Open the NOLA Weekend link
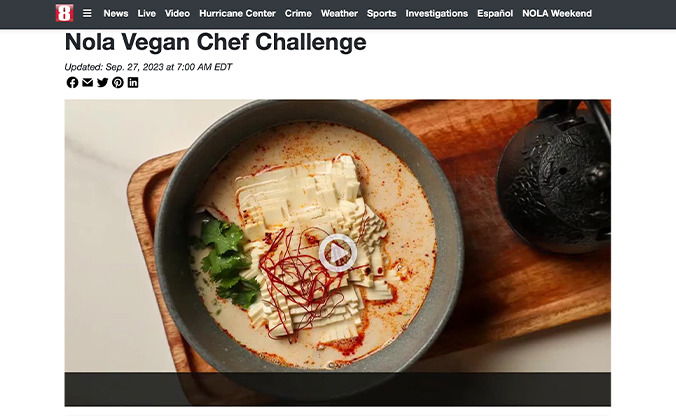The width and height of the screenshot is (676, 416). point(557,13)
